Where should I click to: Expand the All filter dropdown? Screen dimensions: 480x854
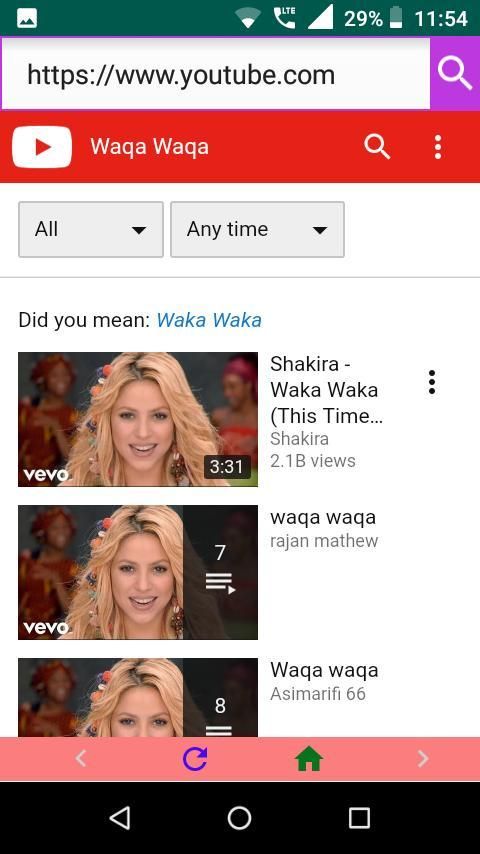click(x=91, y=229)
